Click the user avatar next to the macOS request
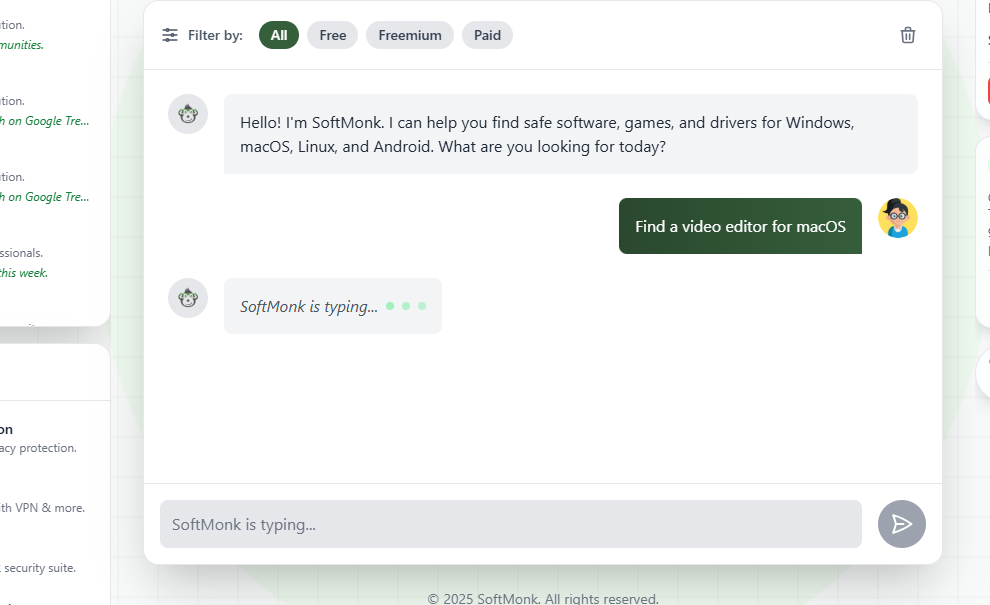The height and width of the screenshot is (605, 990). click(x=897, y=218)
